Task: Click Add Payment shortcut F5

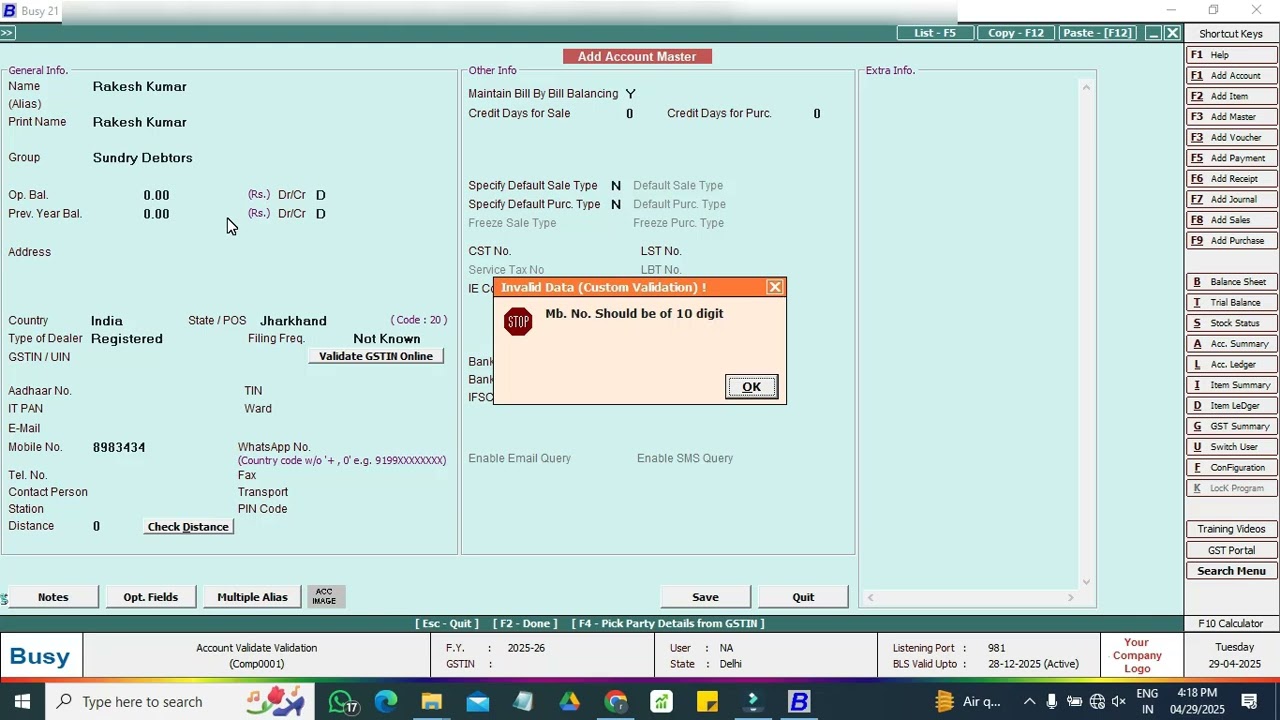Action: 1231,158
